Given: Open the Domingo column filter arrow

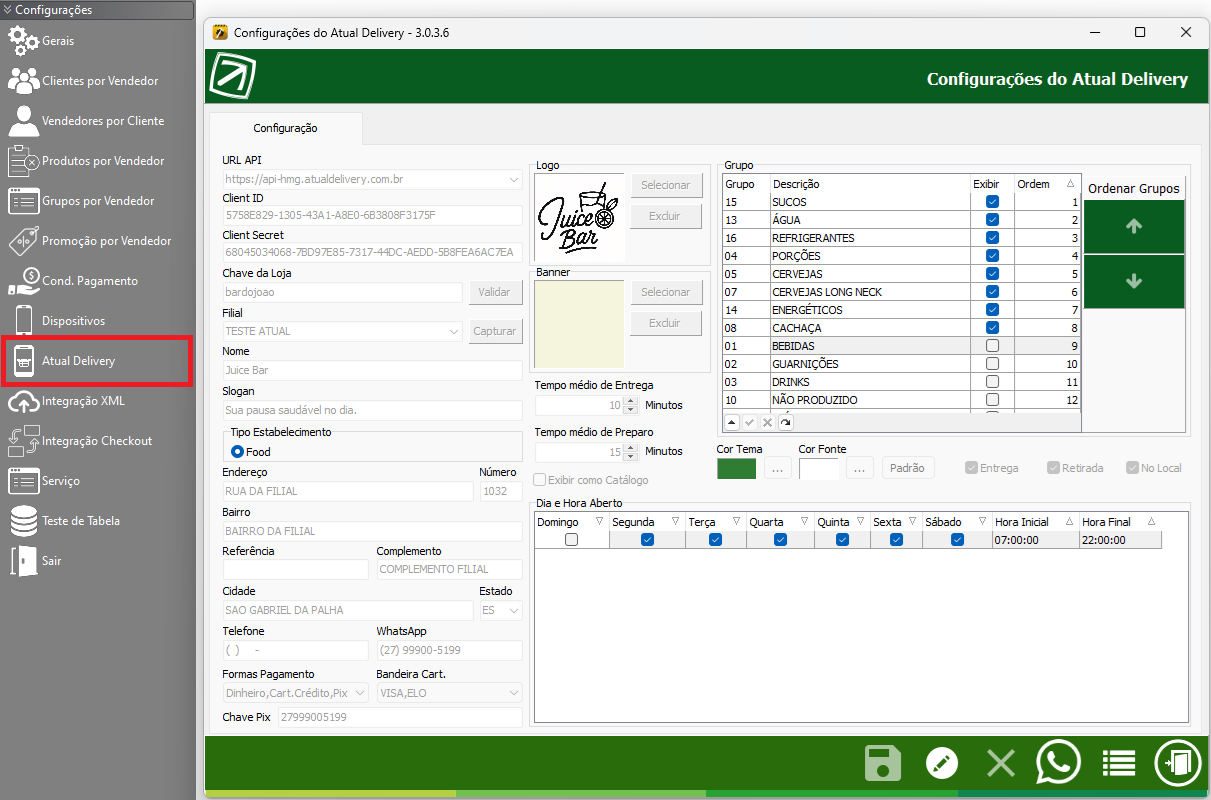Looking at the screenshot, I should tap(599, 522).
